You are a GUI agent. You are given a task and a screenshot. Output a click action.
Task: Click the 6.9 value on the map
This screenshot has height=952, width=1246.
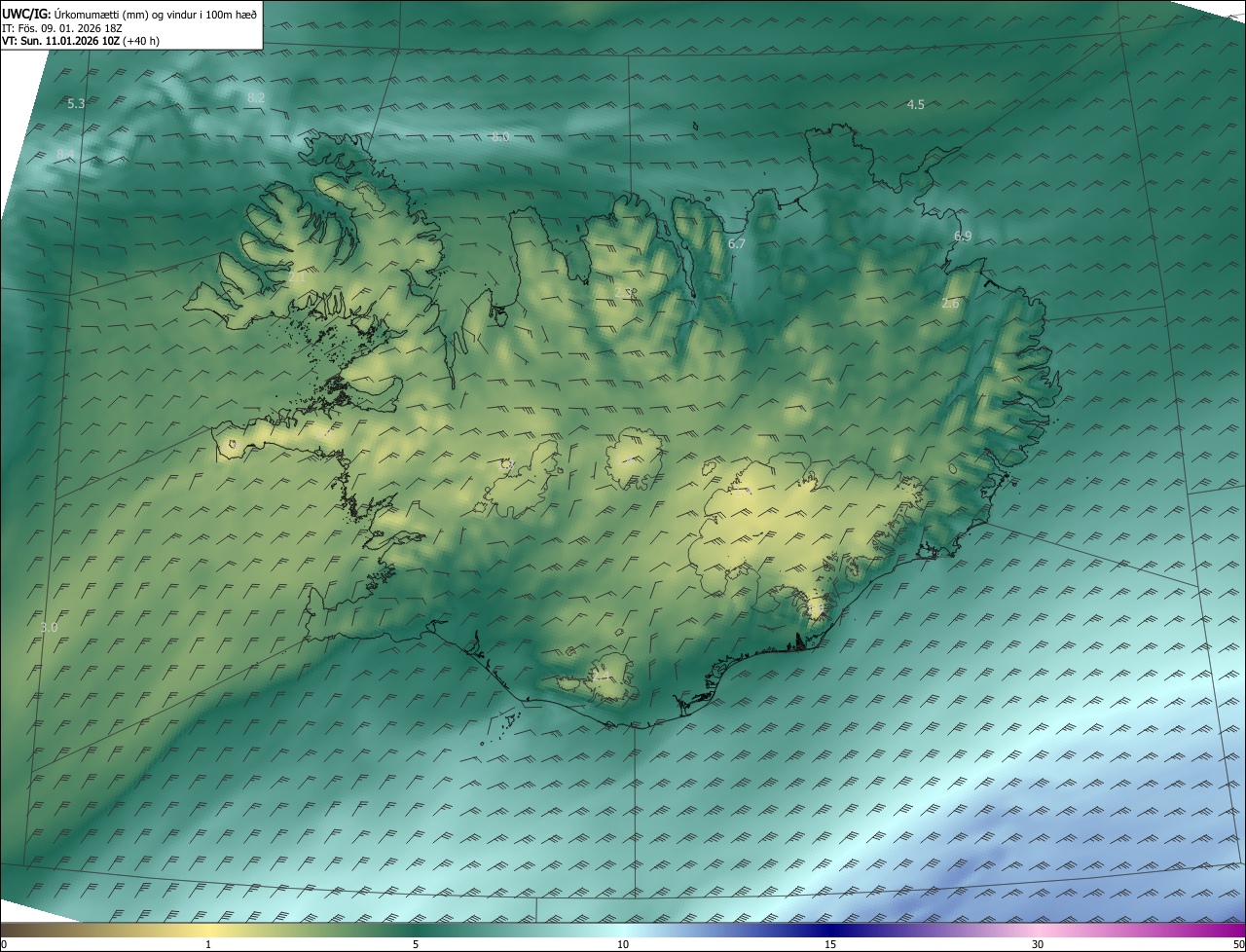point(963,237)
